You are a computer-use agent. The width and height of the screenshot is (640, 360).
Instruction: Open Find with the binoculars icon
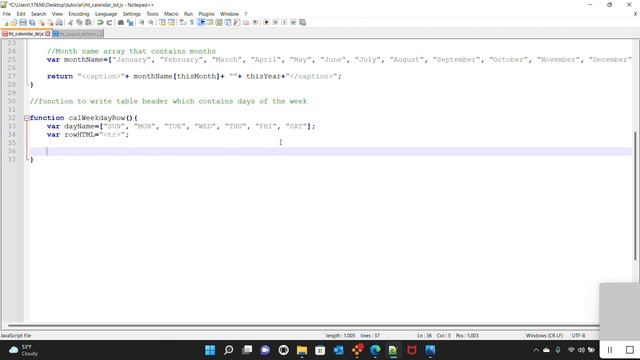click(121, 22)
